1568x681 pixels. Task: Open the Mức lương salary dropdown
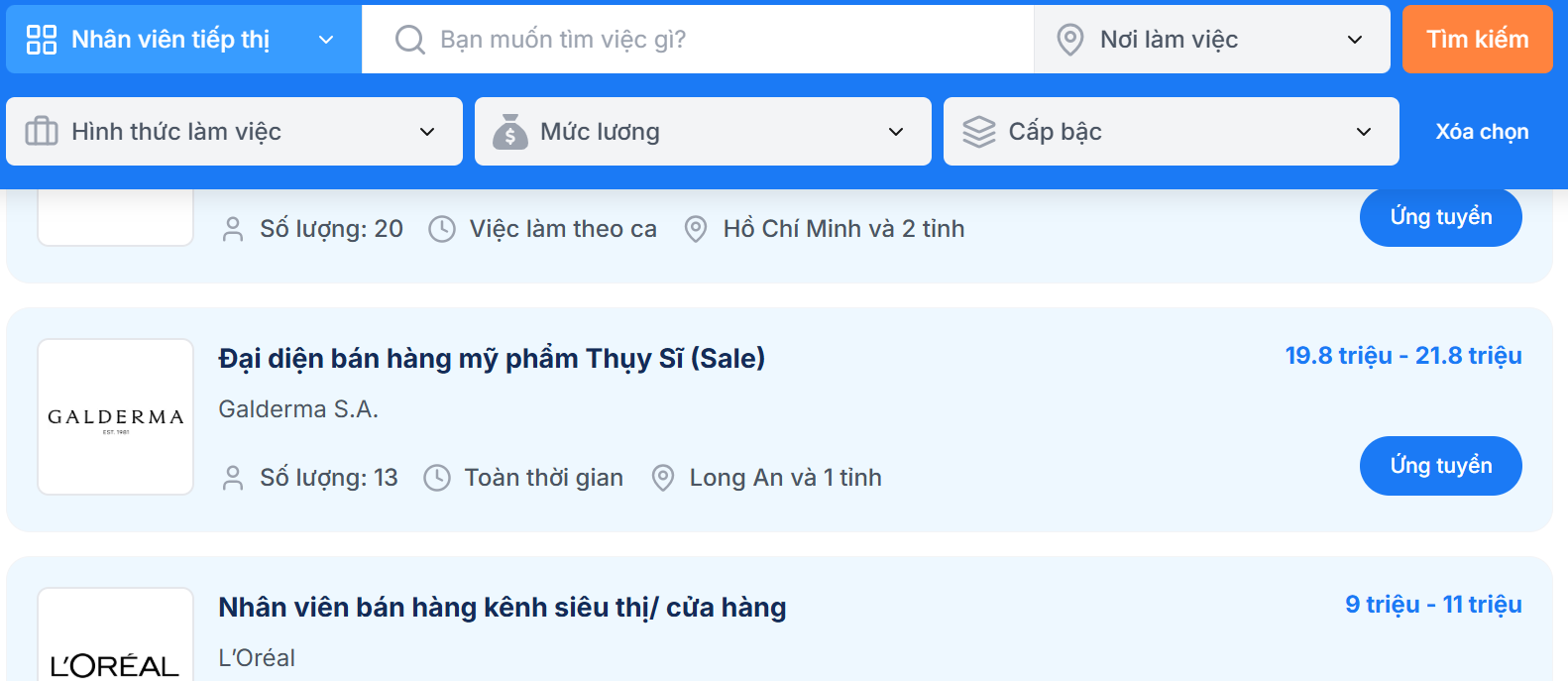point(896,132)
